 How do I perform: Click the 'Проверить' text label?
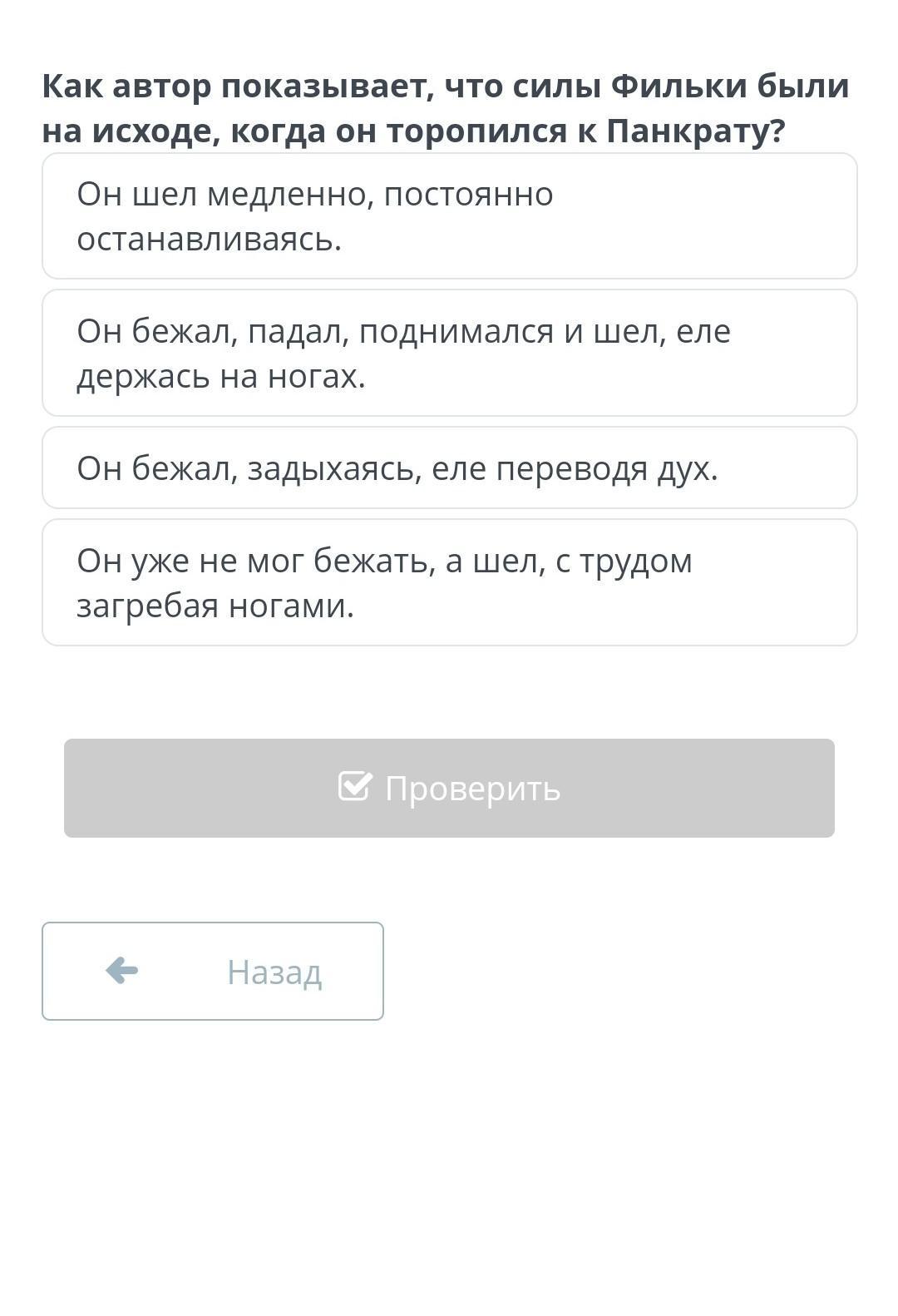click(472, 788)
